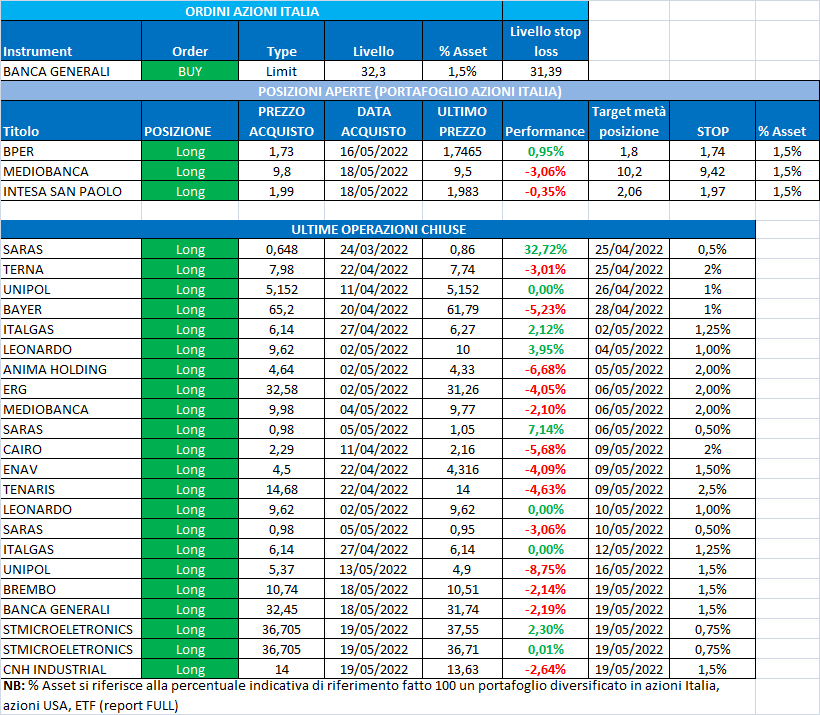
Task: Click BPER's last price '1,7465'
Action: point(462,151)
